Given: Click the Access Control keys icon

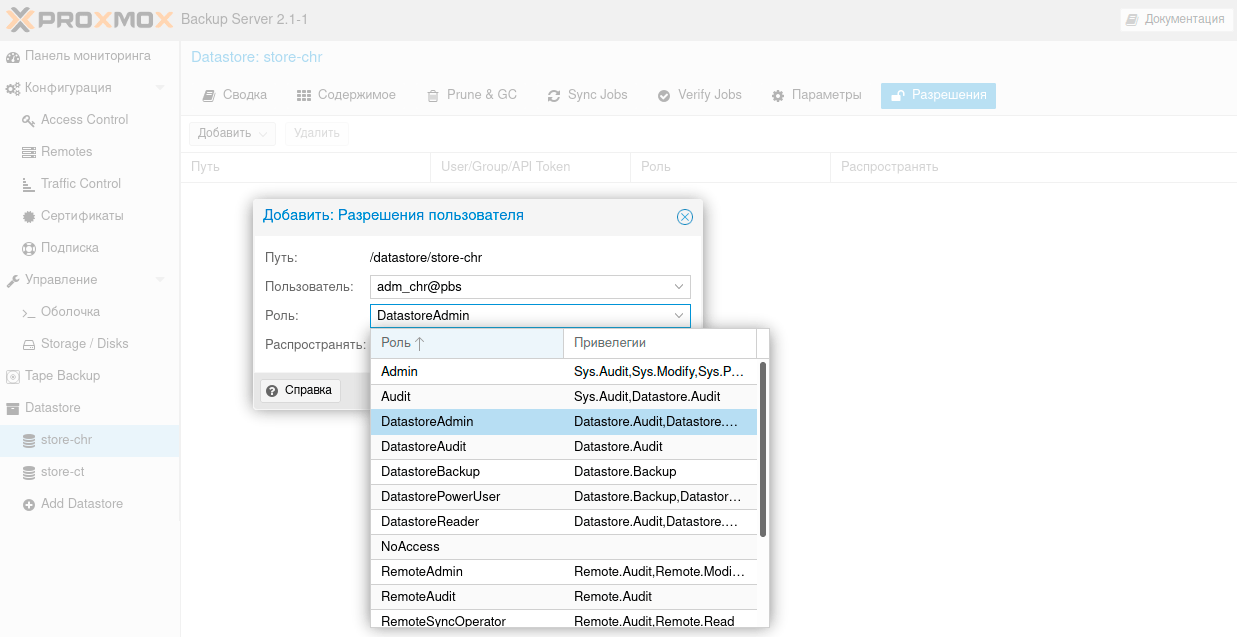Looking at the screenshot, I should 29,120.
